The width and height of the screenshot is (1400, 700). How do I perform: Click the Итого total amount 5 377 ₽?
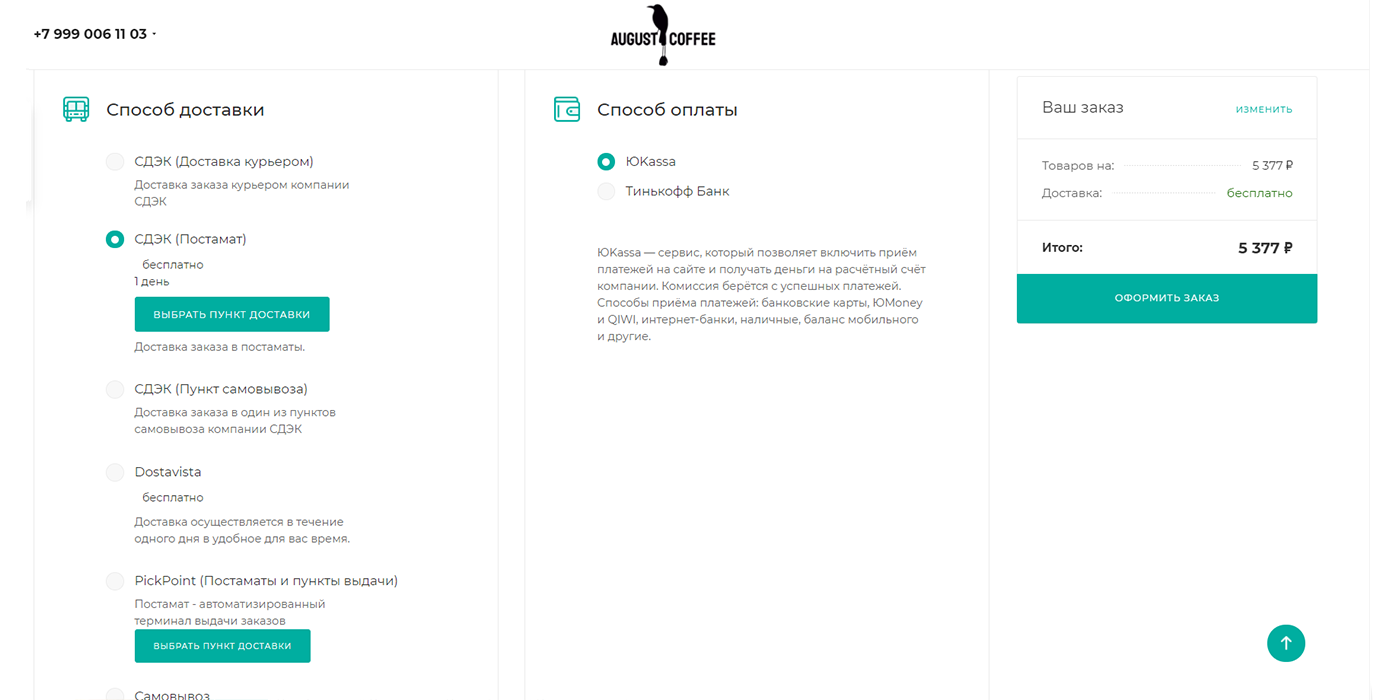1265,248
